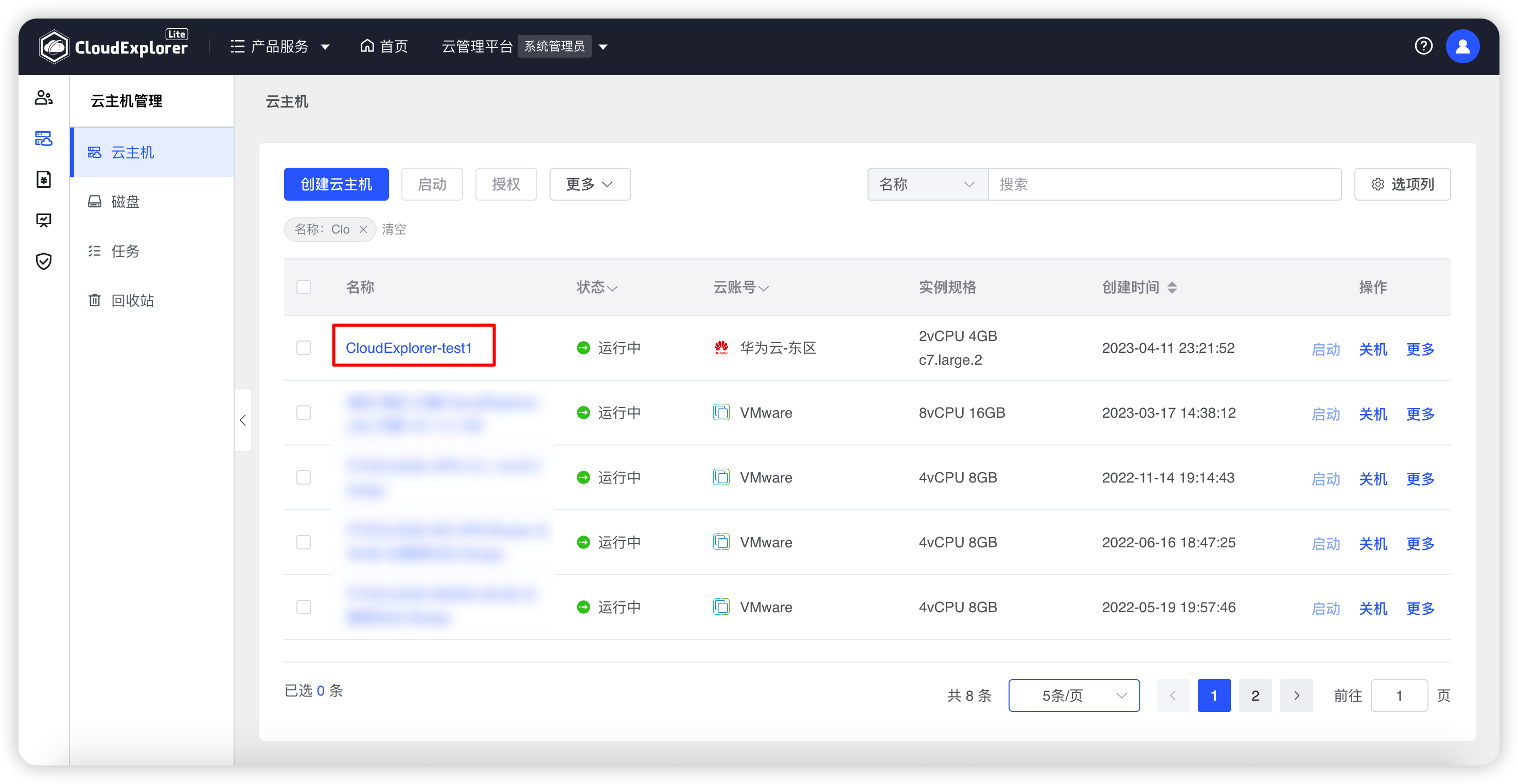Click the CloudExplorer Lite logo
1518x784 pixels.
[x=113, y=46]
